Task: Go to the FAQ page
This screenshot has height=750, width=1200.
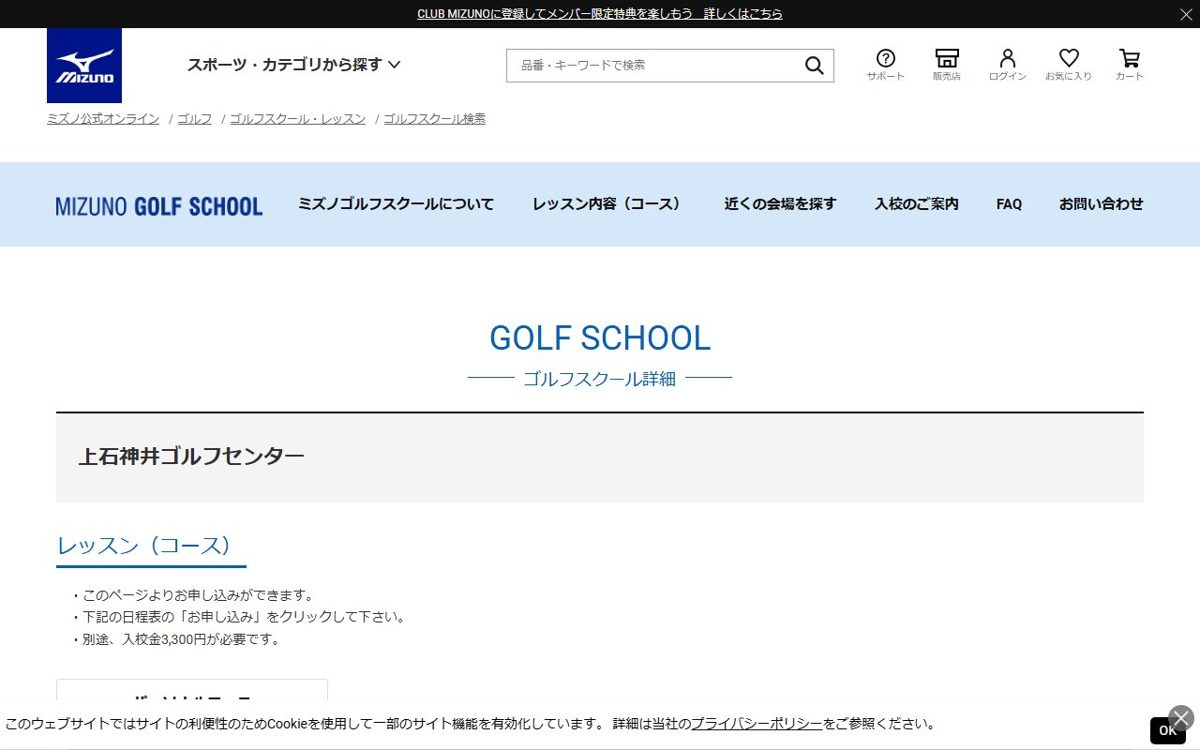Action: 1009,204
